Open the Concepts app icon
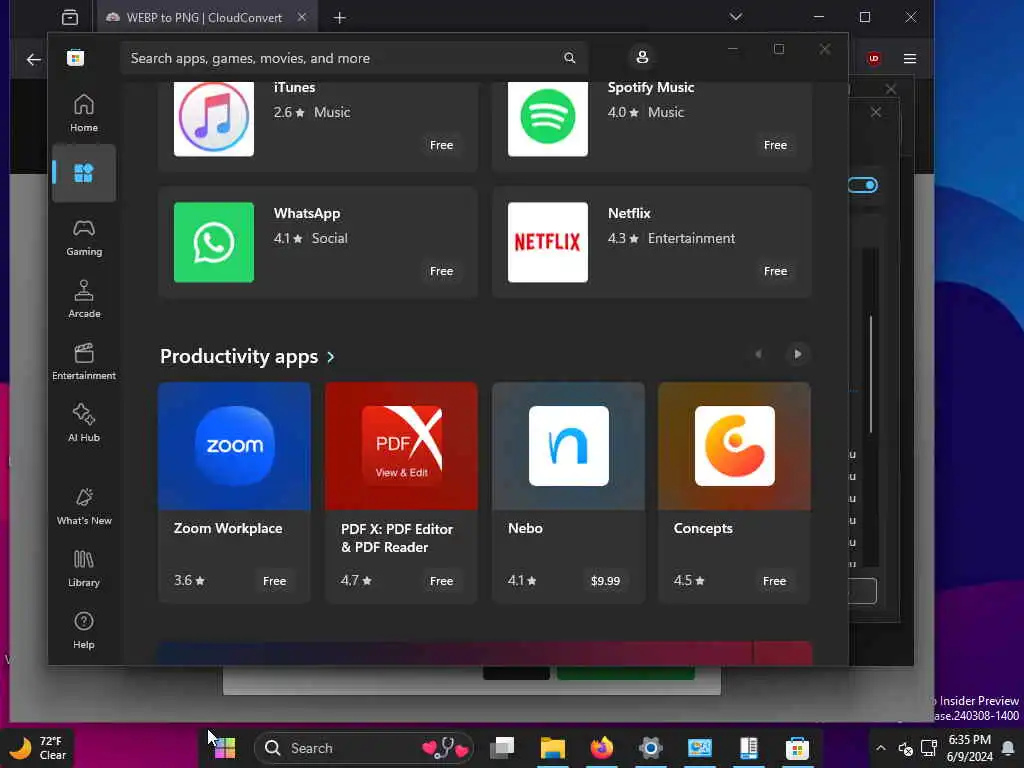 pos(735,446)
